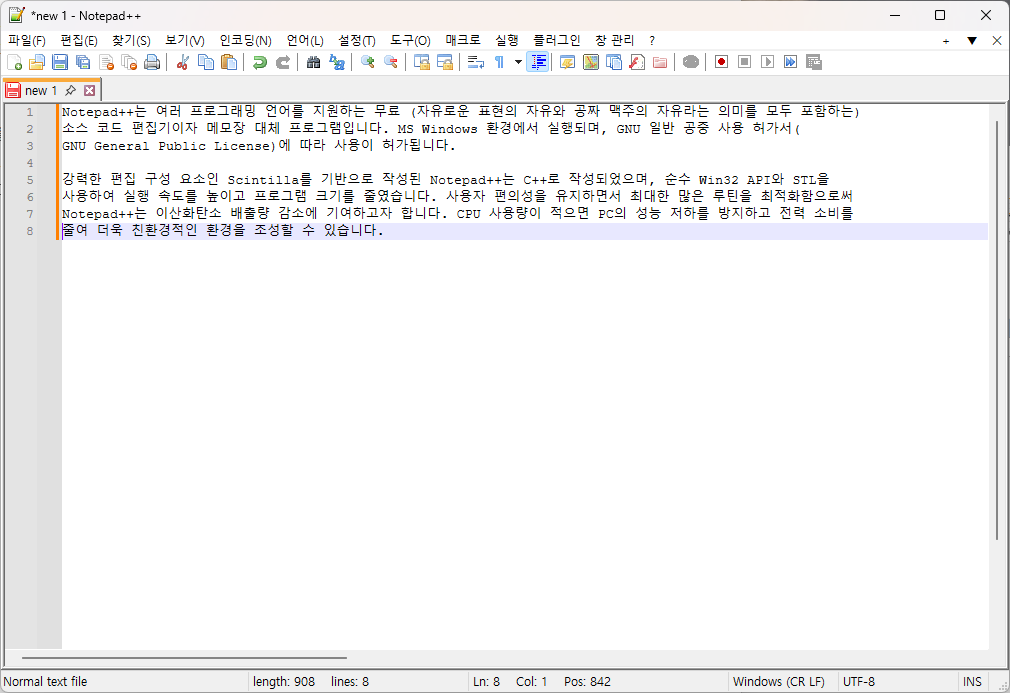Run macro multiple times icon
This screenshot has width=1010, height=693.
pyautogui.click(x=790, y=62)
